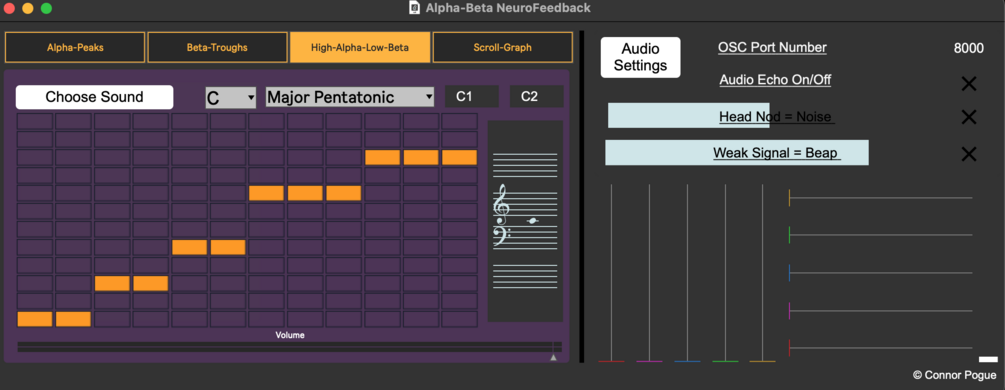This screenshot has width=1005, height=390.
Task: Click the C2 octave box
Action: pos(537,97)
